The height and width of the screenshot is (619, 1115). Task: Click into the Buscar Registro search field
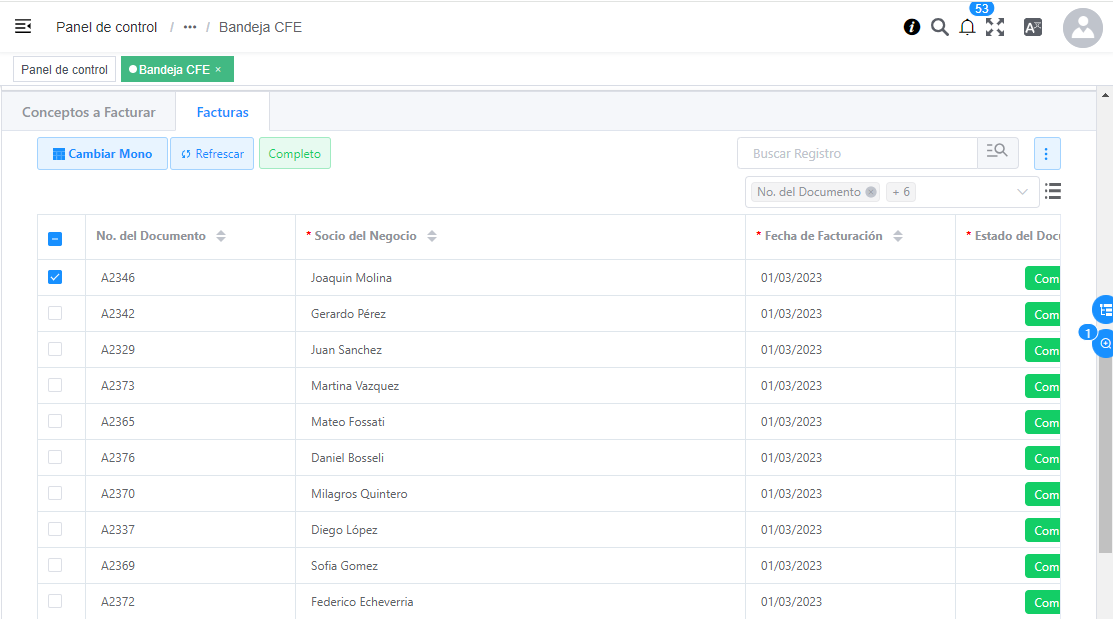point(857,153)
